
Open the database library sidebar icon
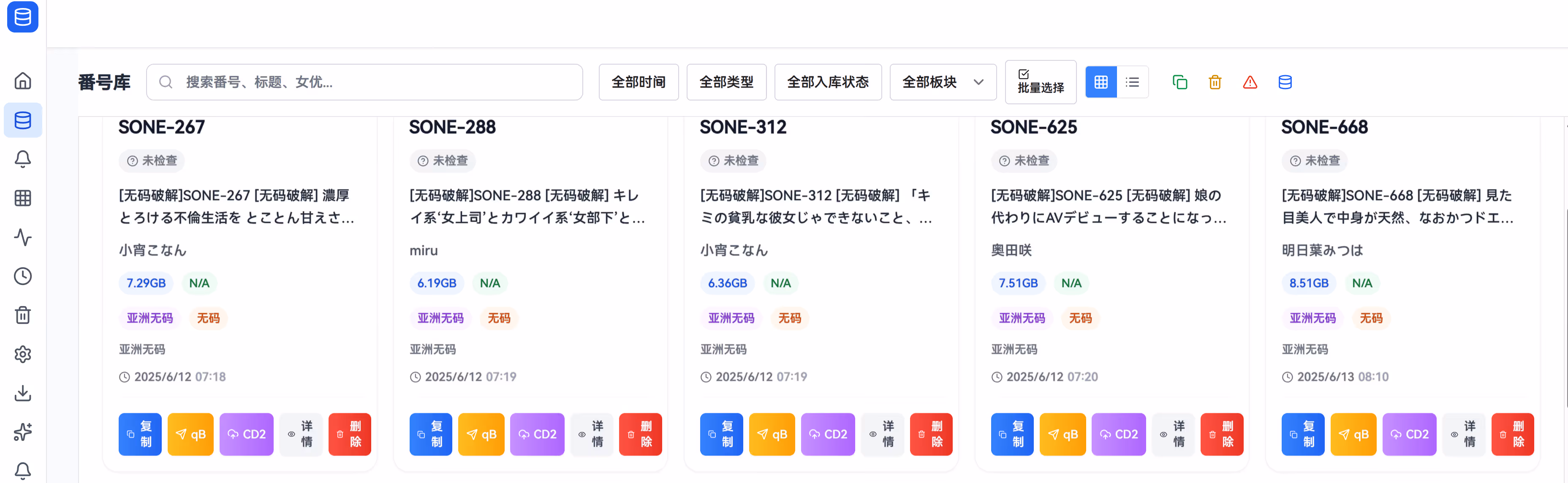tap(22, 120)
